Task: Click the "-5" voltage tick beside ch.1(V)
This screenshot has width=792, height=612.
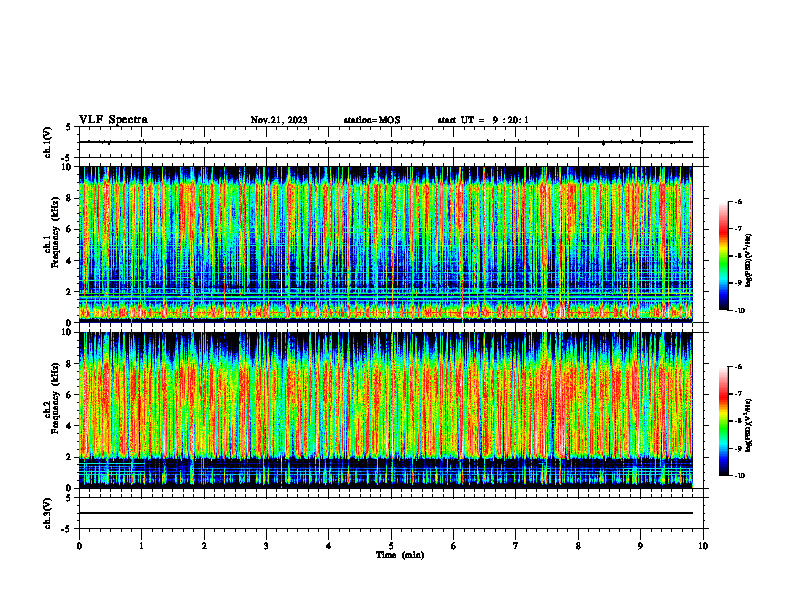Action: click(x=67, y=157)
